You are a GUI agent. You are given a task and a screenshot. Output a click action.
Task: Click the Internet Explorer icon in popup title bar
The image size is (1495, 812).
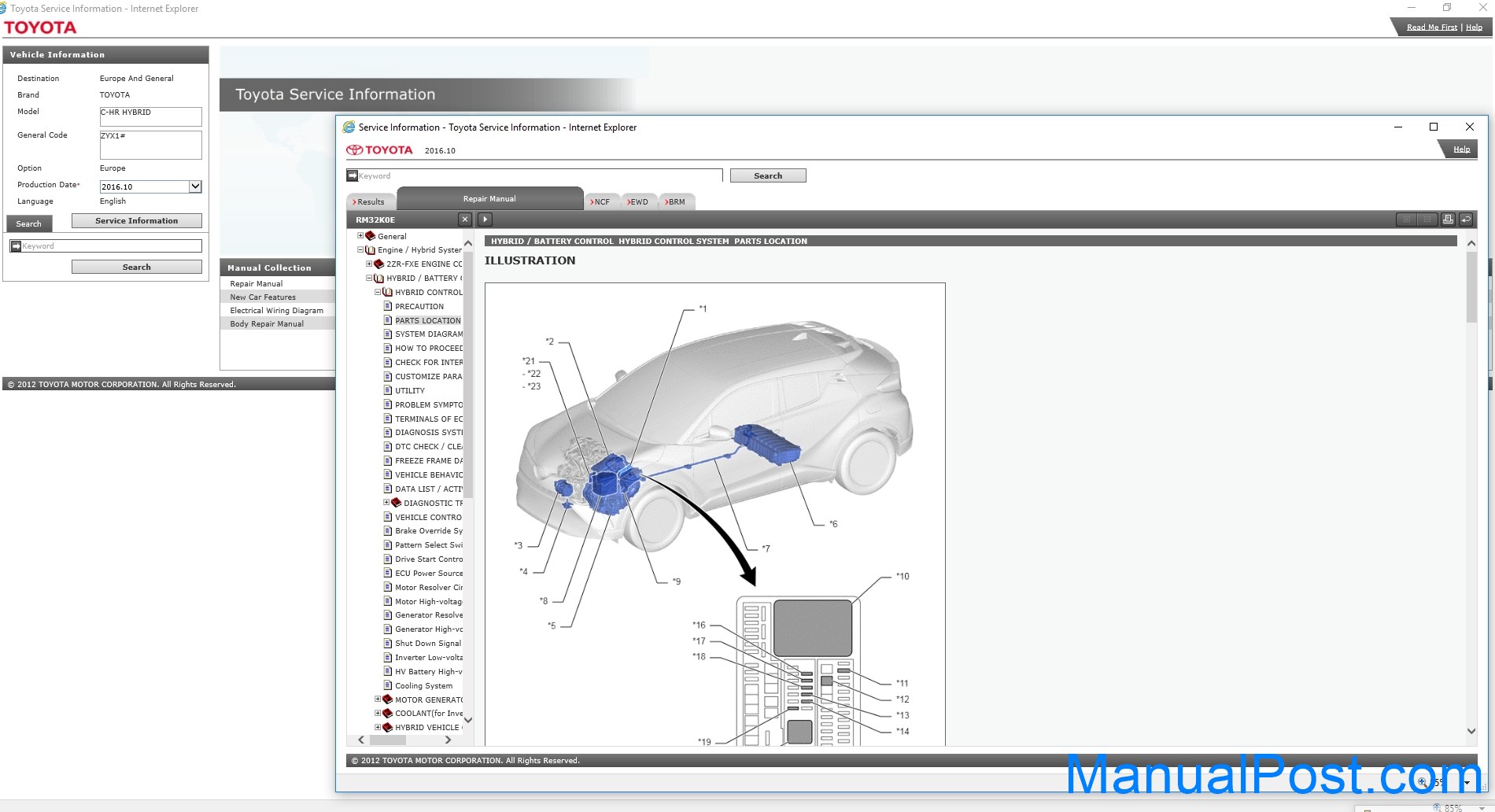[x=349, y=127]
